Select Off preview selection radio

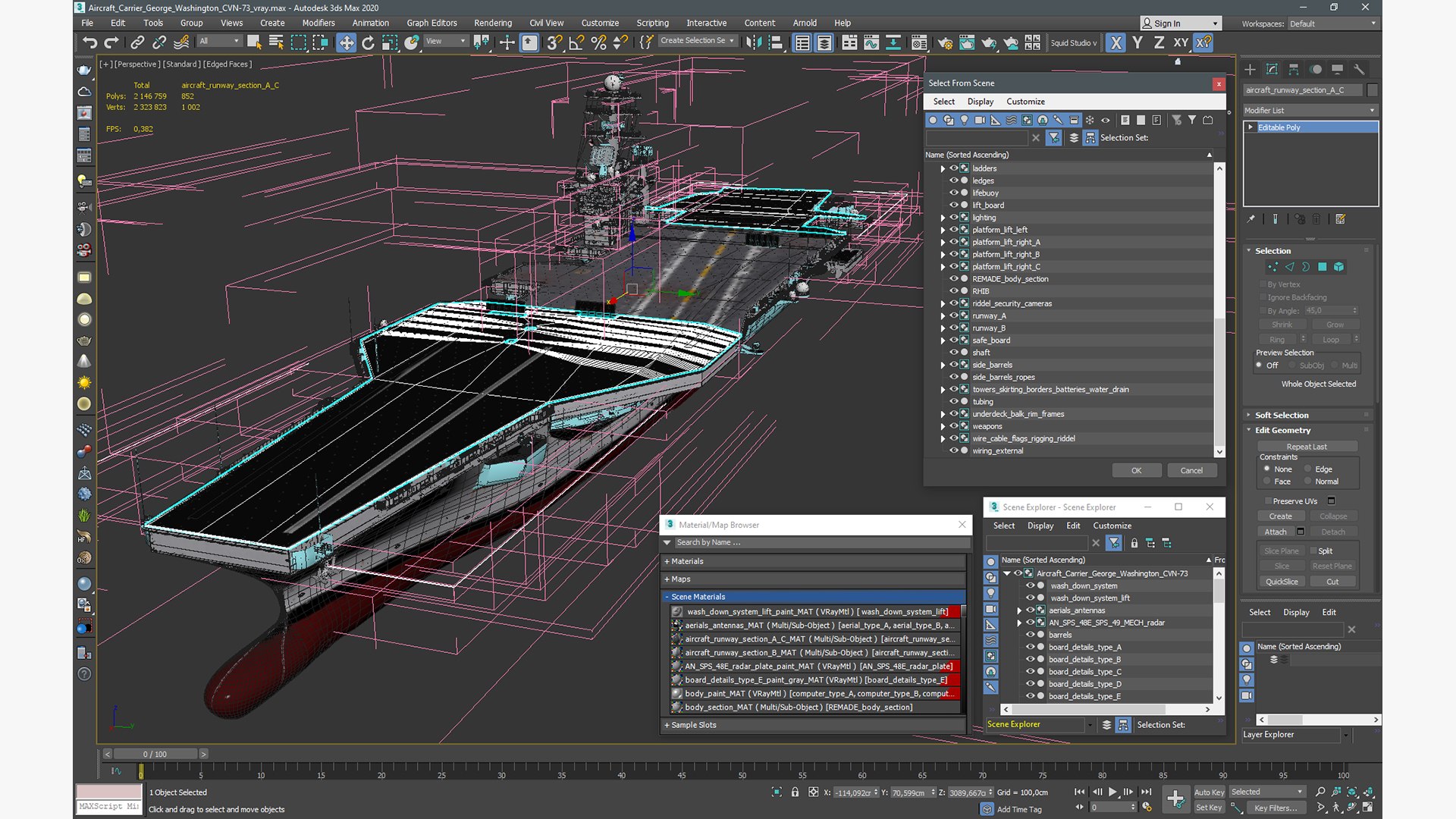point(1259,365)
